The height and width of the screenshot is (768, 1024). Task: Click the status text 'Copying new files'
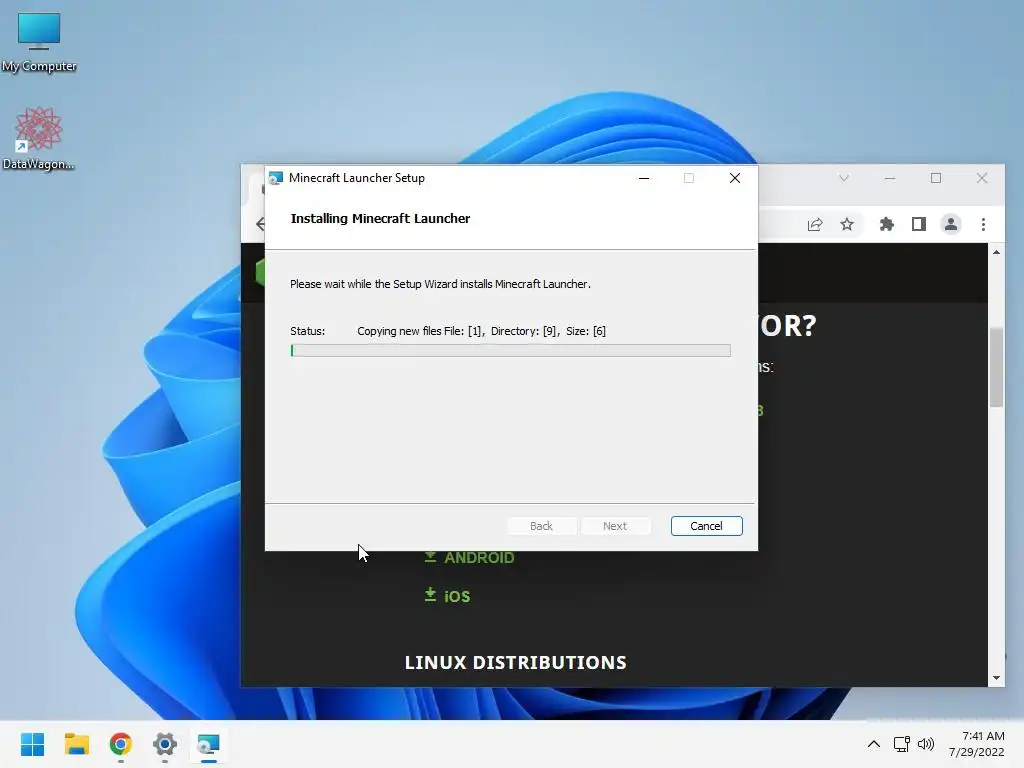click(481, 331)
